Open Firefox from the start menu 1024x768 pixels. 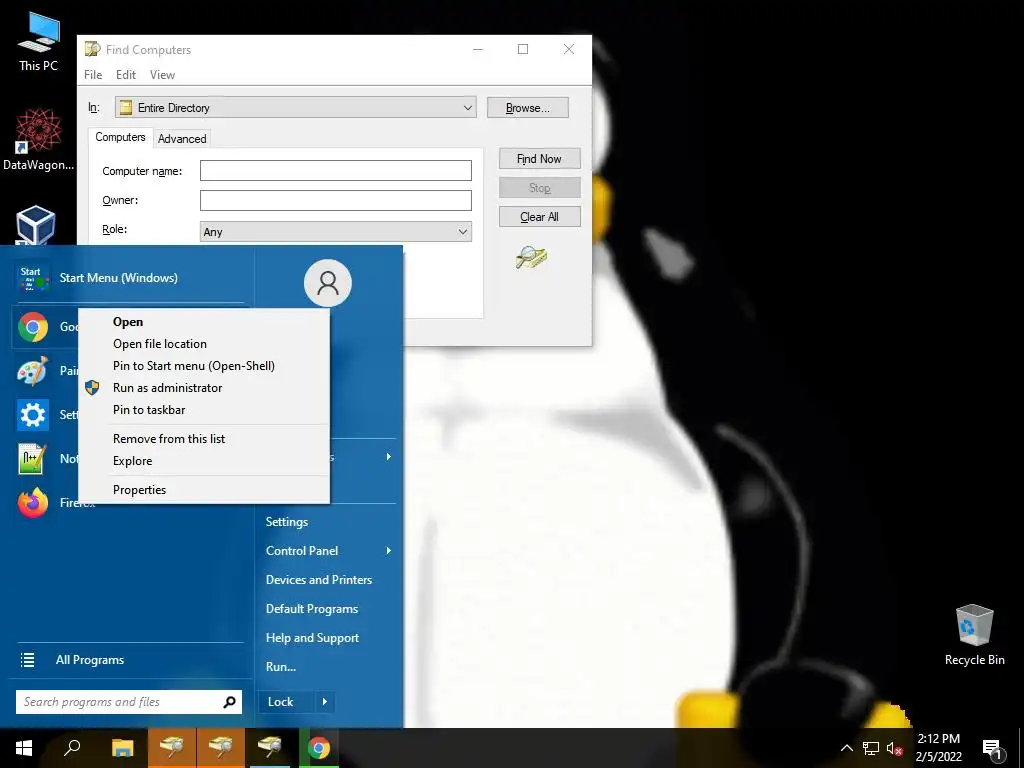point(33,503)
